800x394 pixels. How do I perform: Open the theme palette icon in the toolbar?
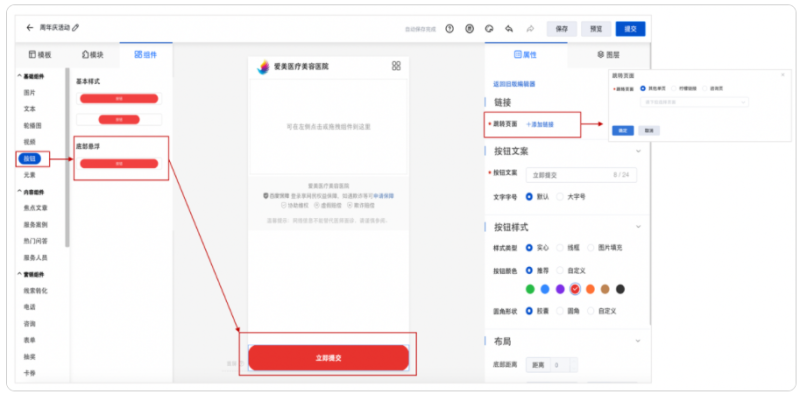(489, 29)
